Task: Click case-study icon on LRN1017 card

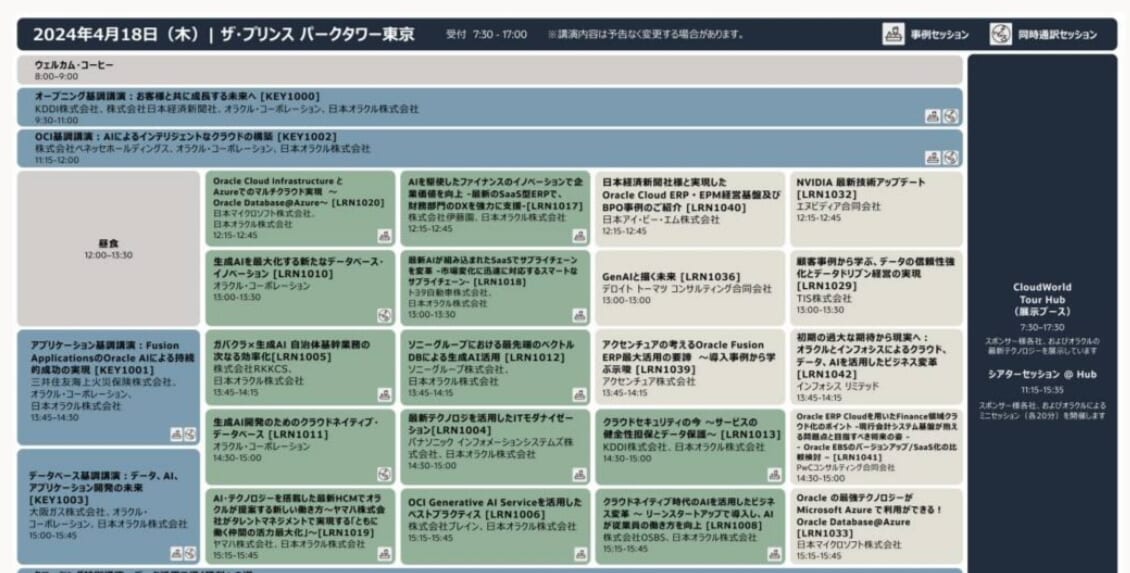Action: pyautogui.click(x=579, y=236)
